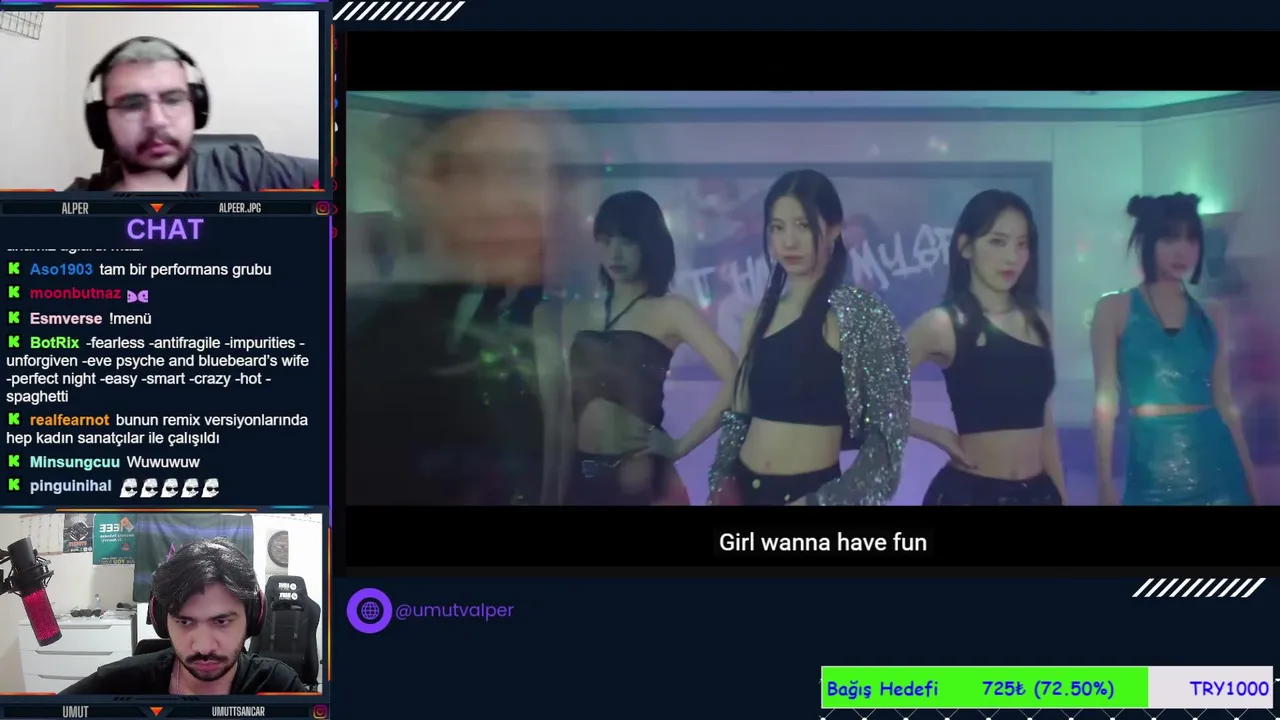Select the Esmverse username in chat
This screenshot has height=720, width=1280.
66,318
